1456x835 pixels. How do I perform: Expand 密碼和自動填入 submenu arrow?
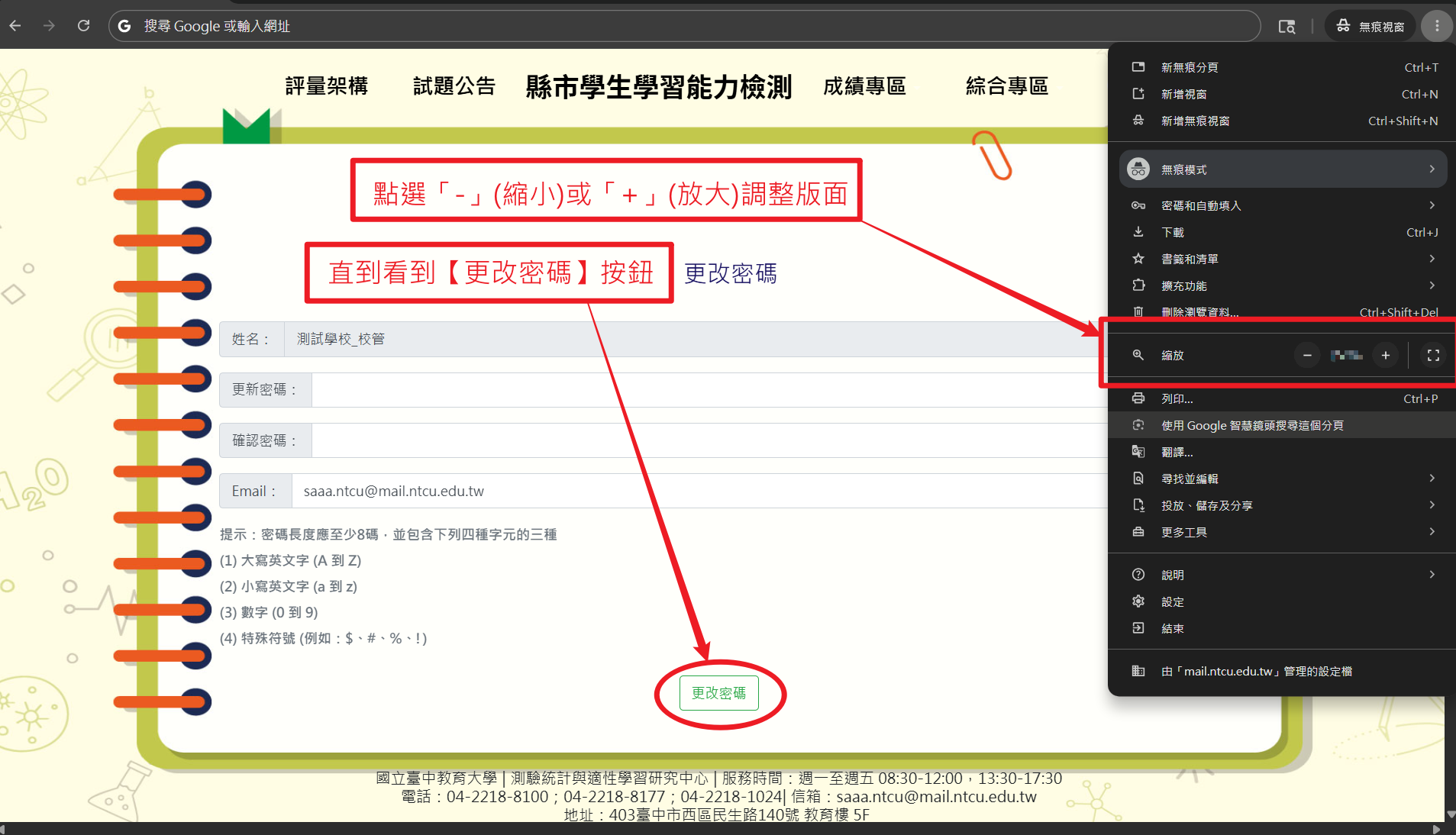[1432, 205]
